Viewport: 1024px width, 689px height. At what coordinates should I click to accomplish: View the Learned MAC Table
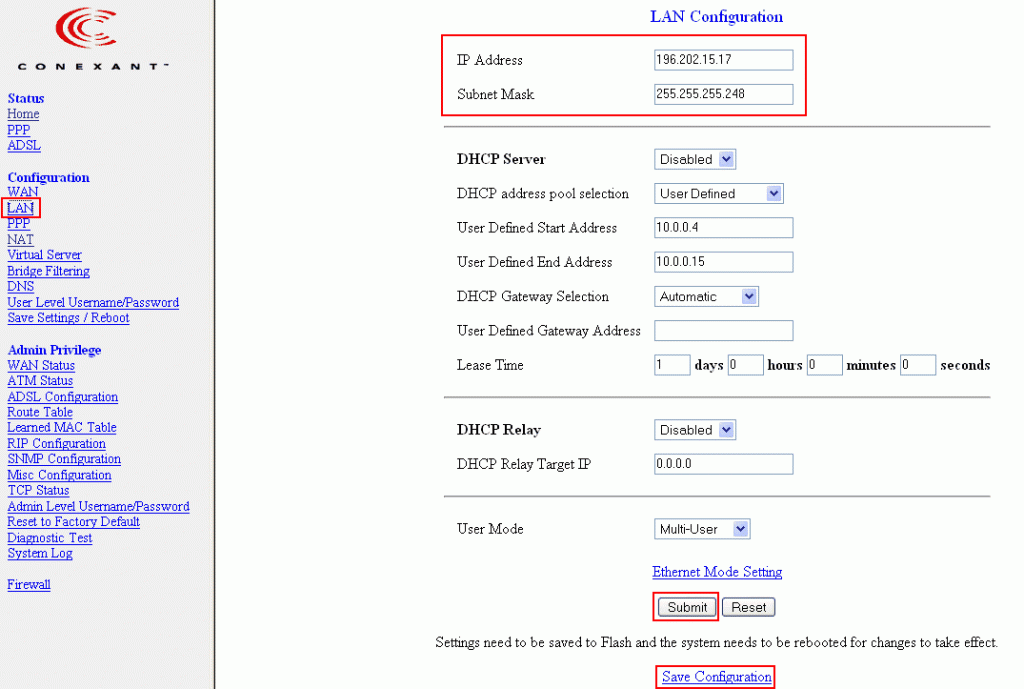tap(60, 427)
